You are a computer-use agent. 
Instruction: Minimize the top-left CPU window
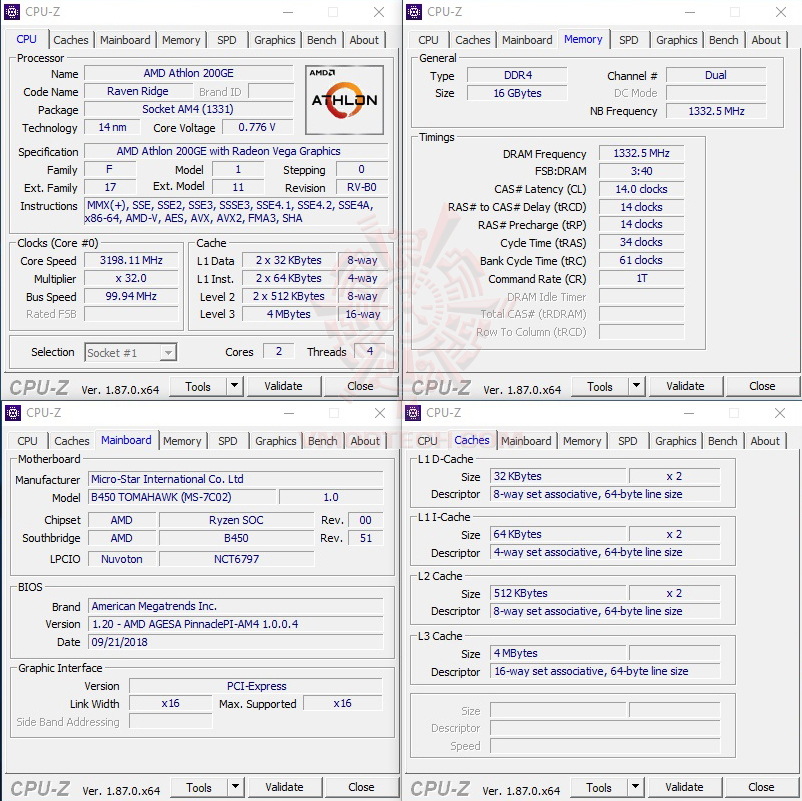point(288,12)
